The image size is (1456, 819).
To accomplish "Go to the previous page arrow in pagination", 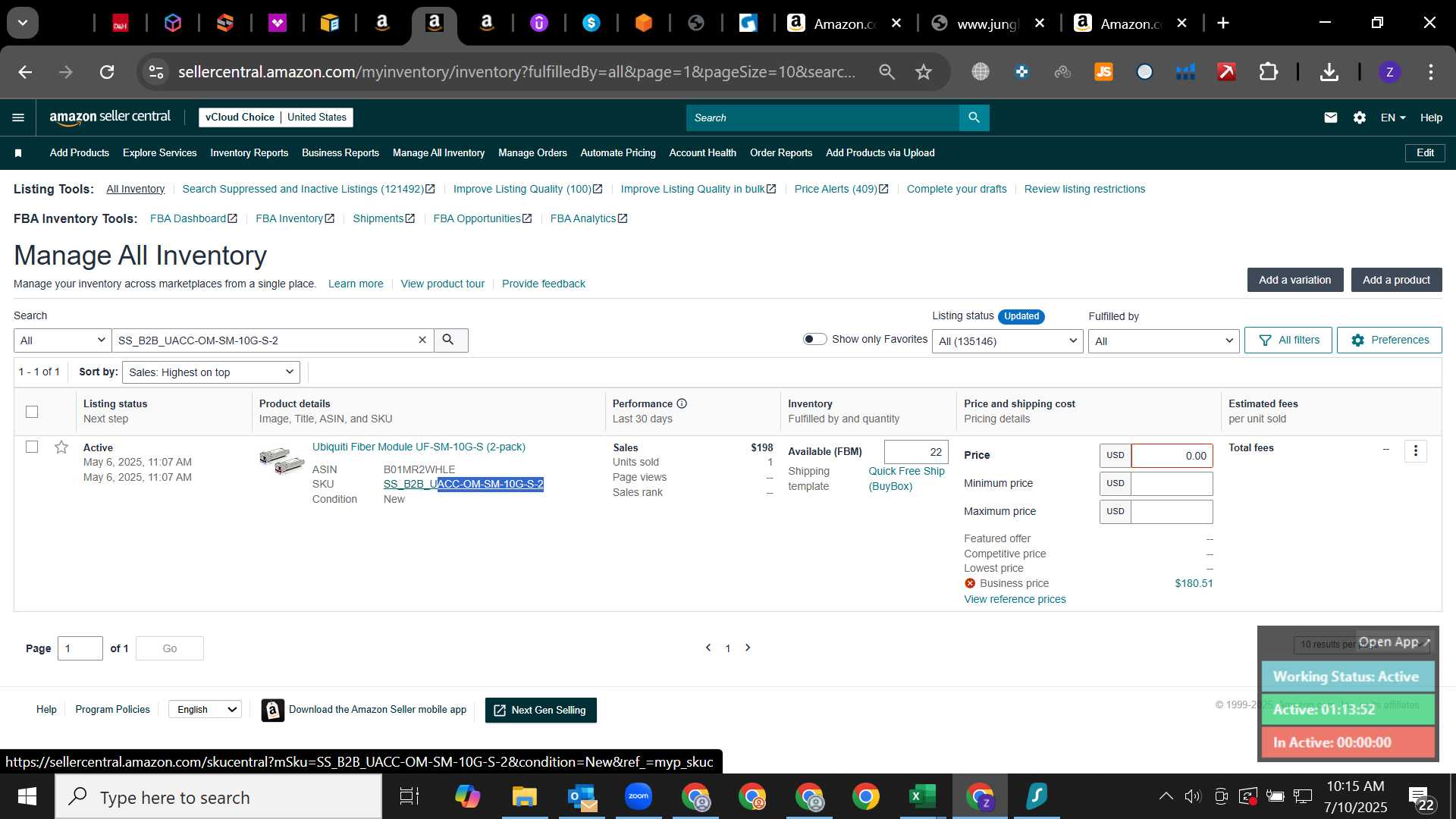I will click(708, 648).
